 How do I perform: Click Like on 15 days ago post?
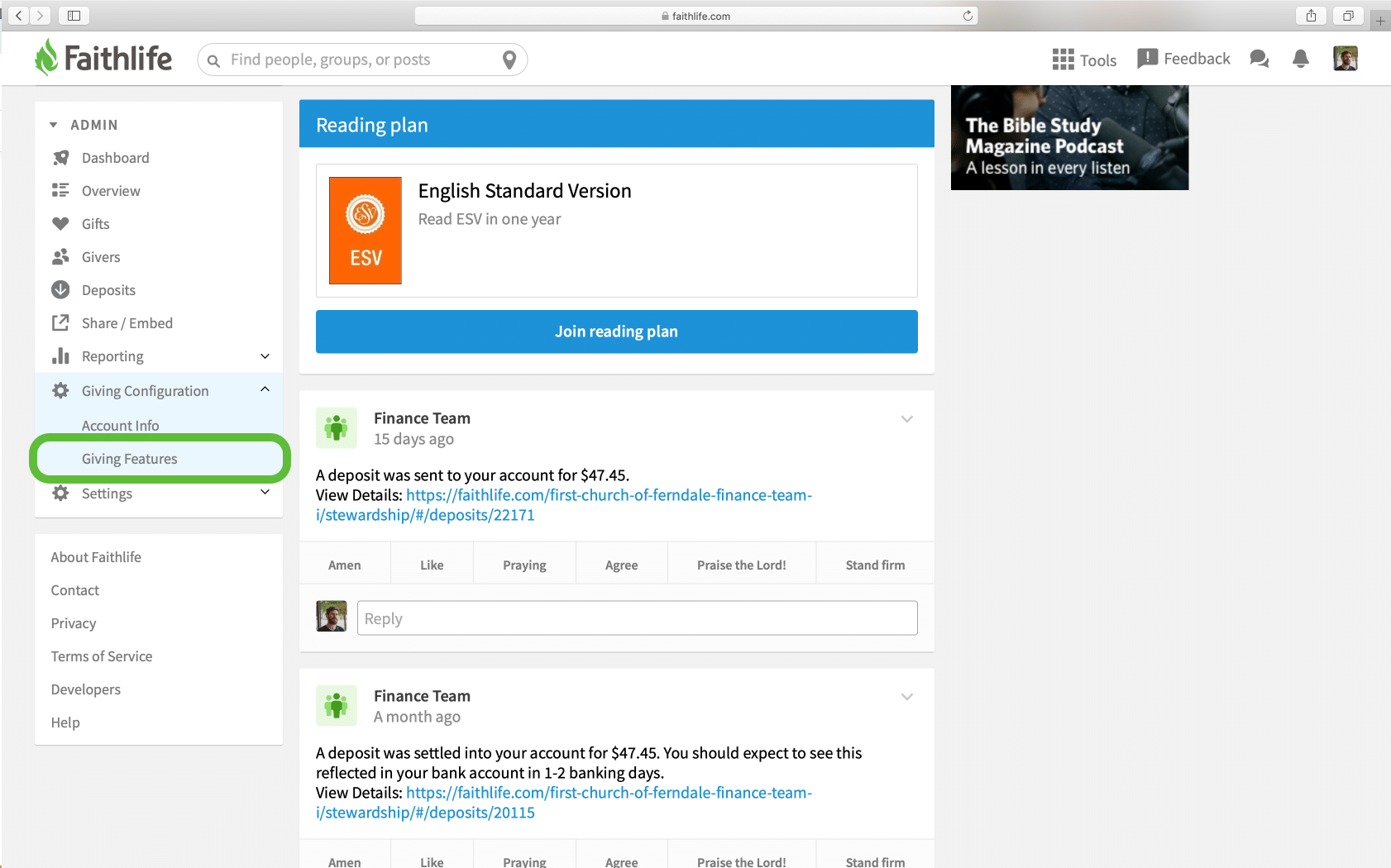432,565
